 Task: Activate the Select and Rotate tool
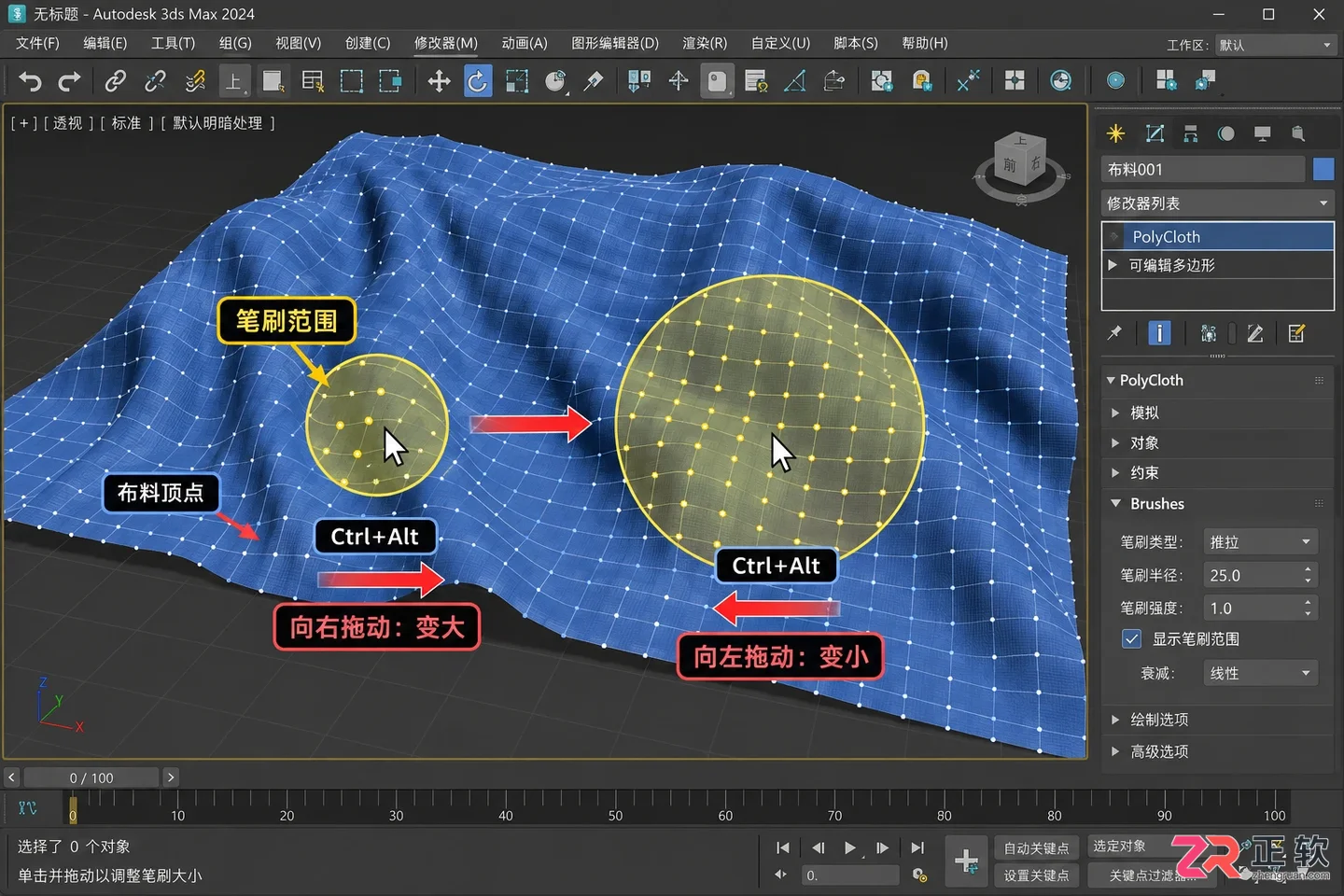[477, 81]
